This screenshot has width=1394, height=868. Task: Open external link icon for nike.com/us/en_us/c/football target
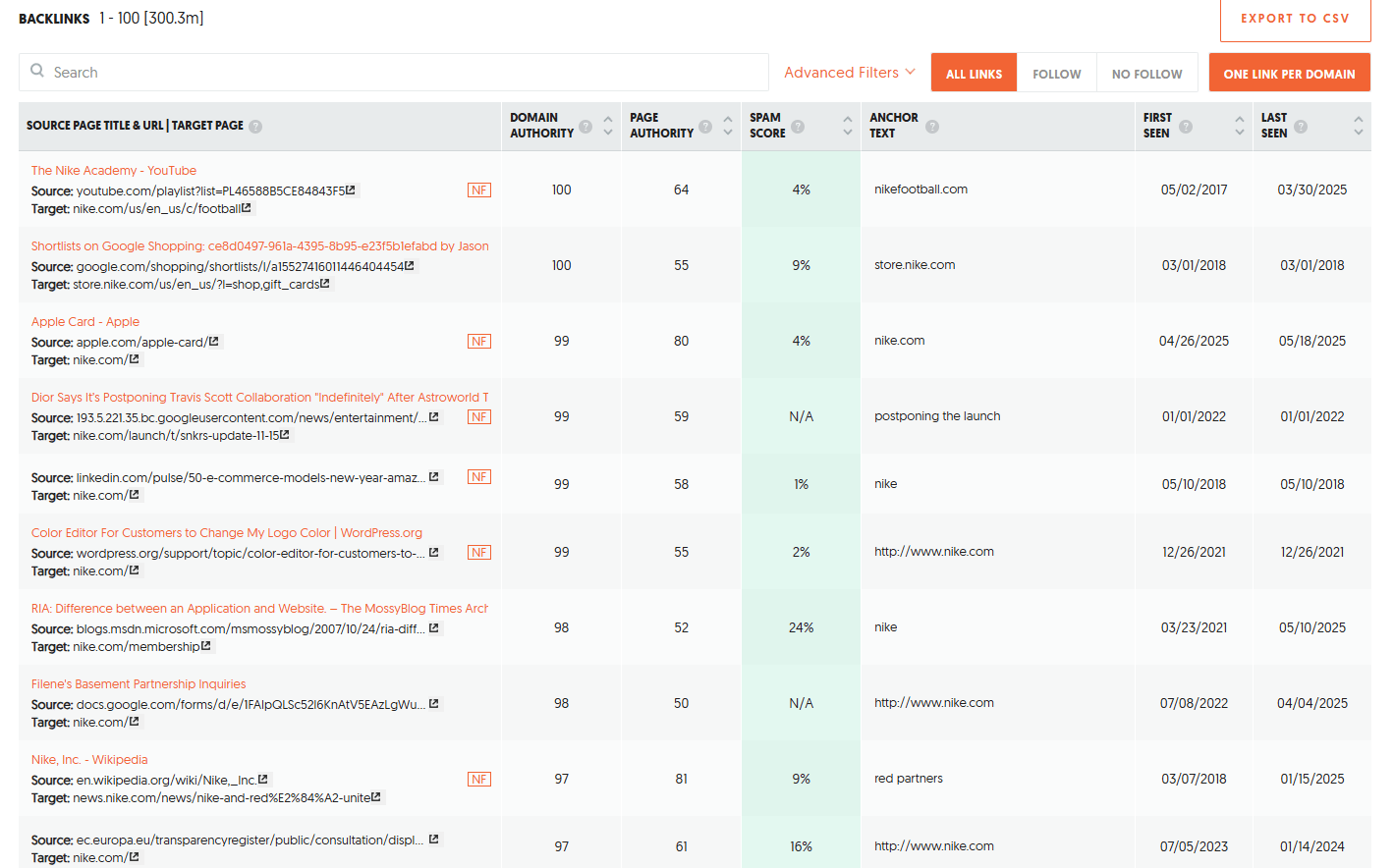[247, 208]
